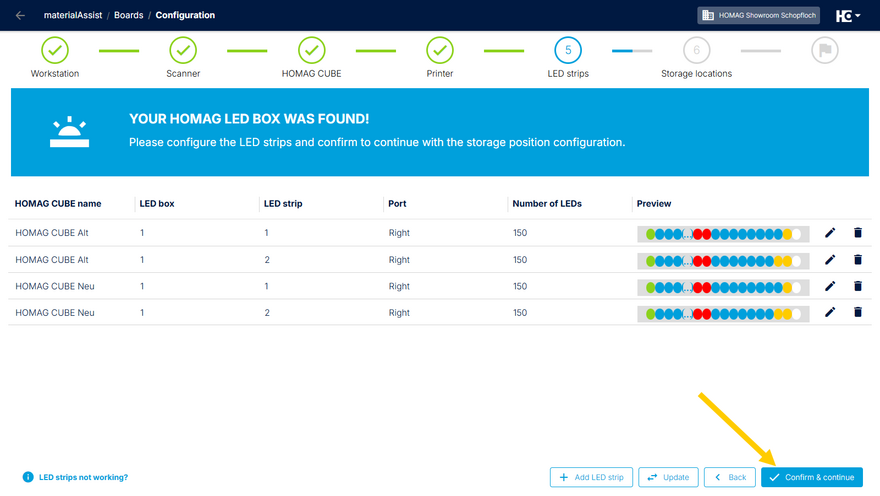Click the Preview column header
880x496 pixels.
coord(654,204)
